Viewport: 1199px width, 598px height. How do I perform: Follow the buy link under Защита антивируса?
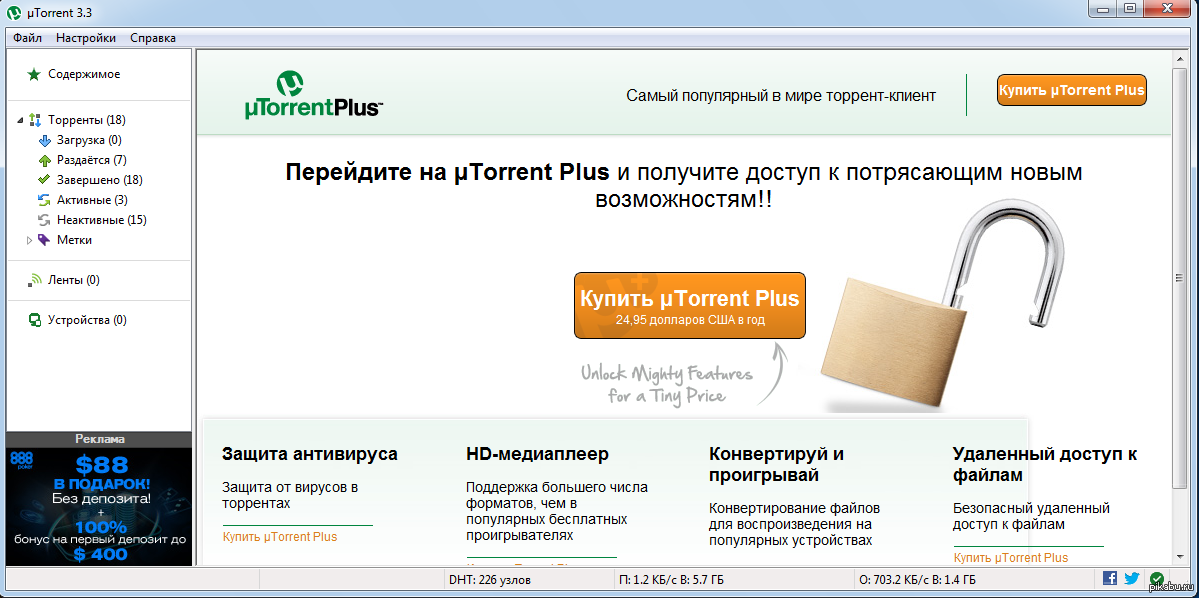280,537
